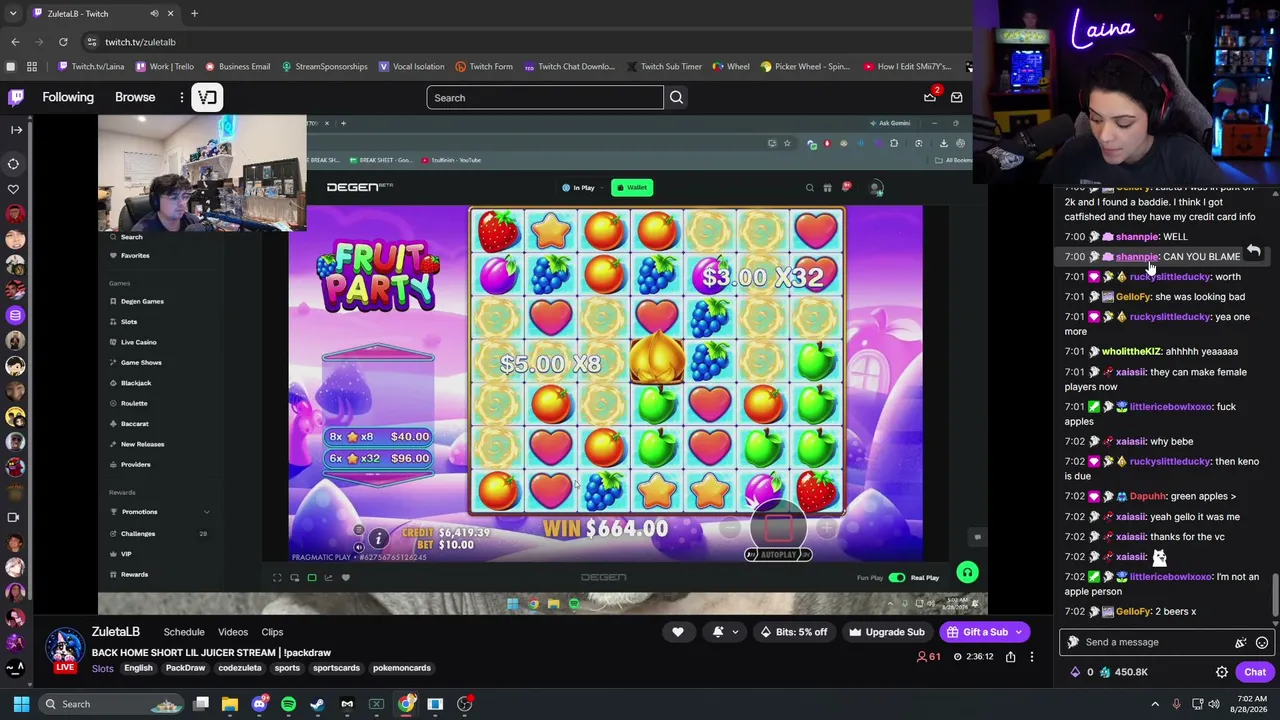
Task: Open the channel Videos tab
Action: [x=233, y=632]
